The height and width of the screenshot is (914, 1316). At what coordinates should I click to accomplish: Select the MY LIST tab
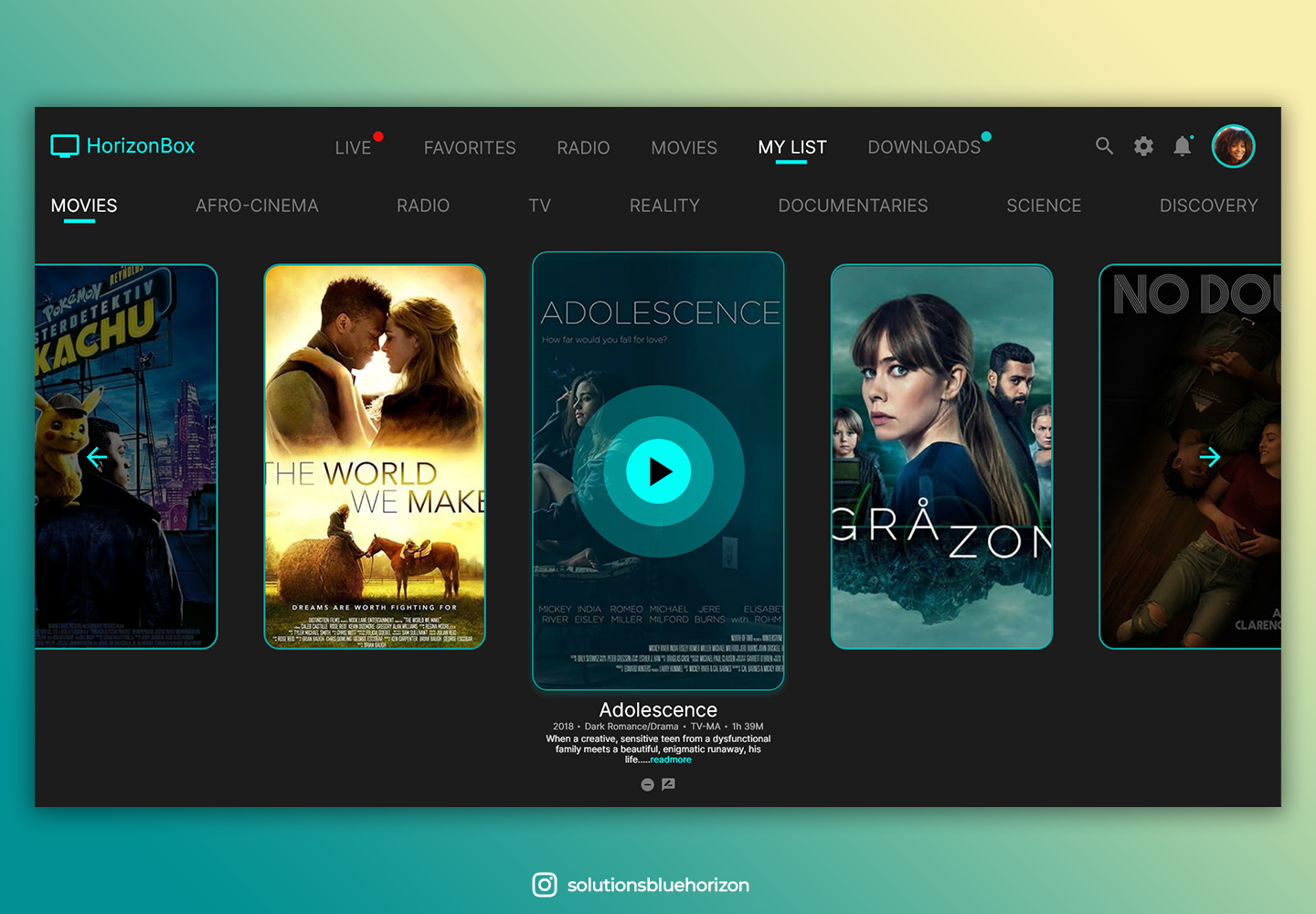[x=792, y=147]
